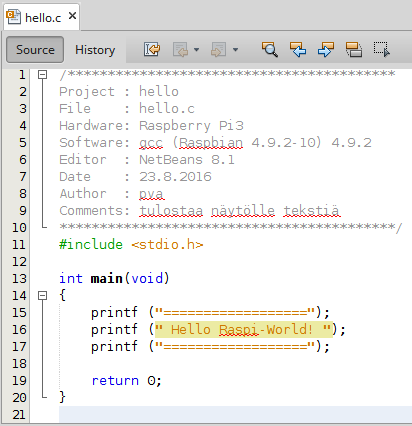Place cursor on empty line 21

[235, 414]
